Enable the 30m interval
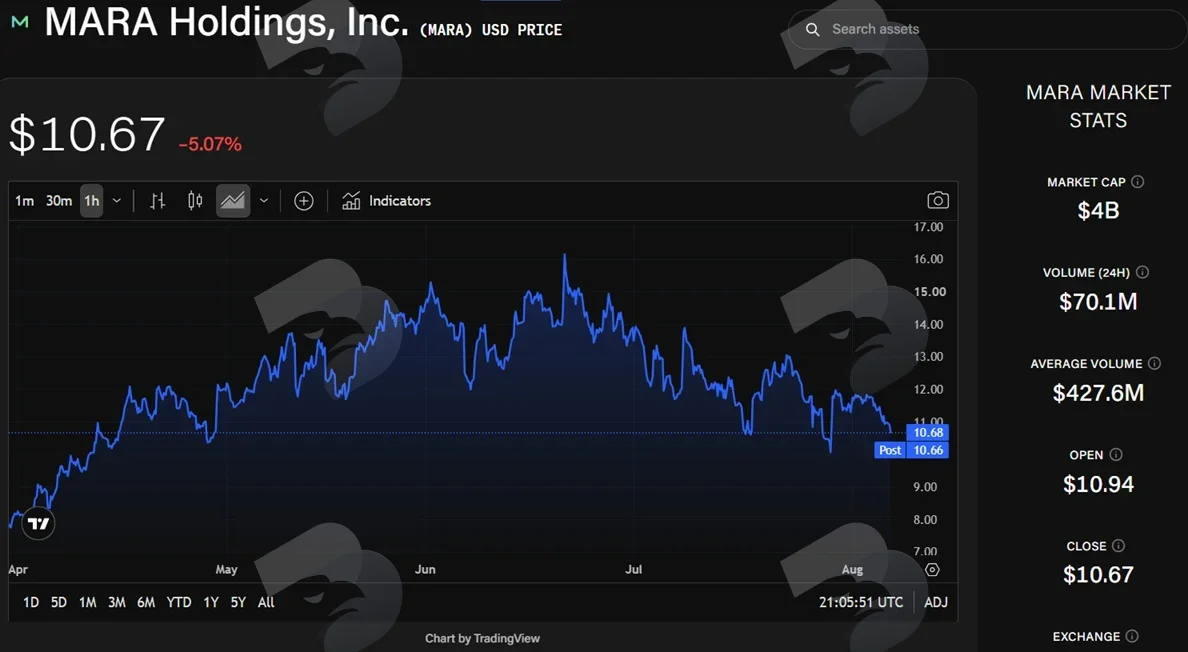Viewport: 1188px width, 652px height. point(59,201)
